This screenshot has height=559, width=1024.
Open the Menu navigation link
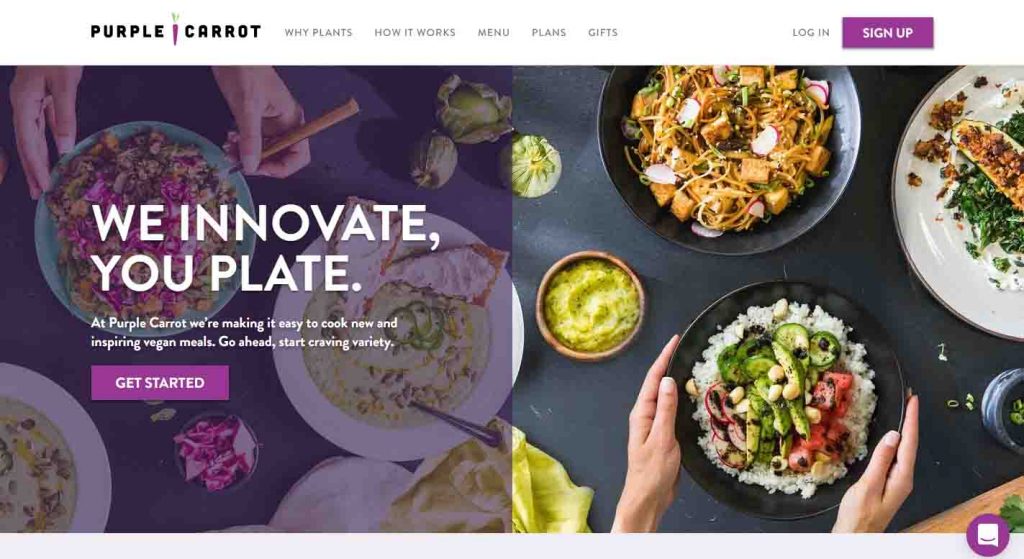coord(493,33)
